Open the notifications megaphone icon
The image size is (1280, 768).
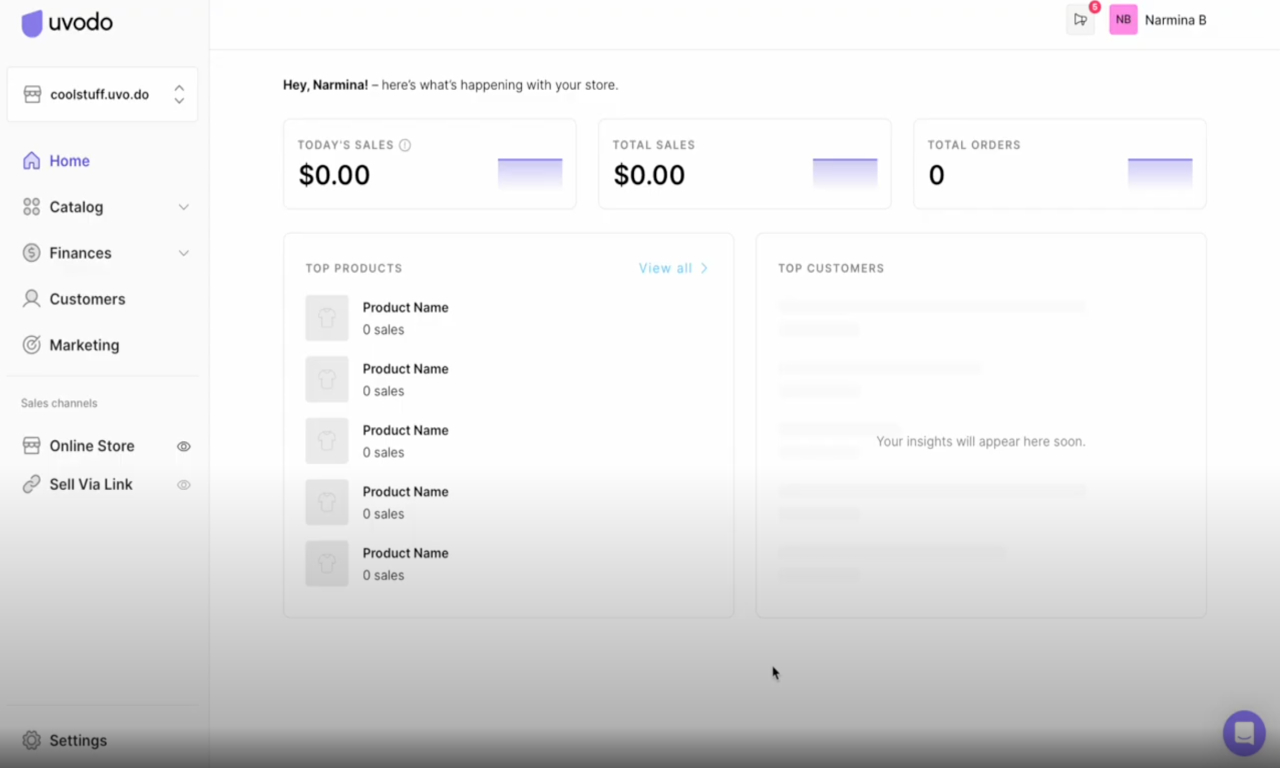[x=1080, y=19]
